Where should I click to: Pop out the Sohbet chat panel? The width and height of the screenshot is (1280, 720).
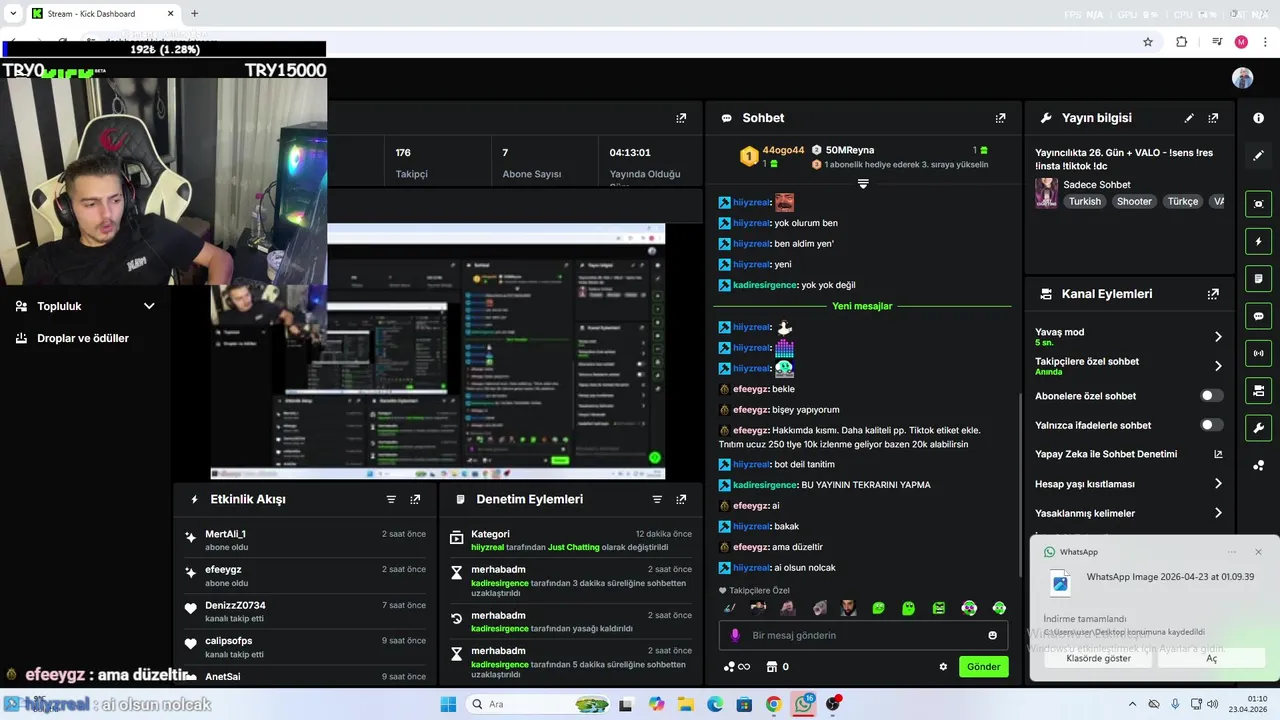tap(1000, 118)
